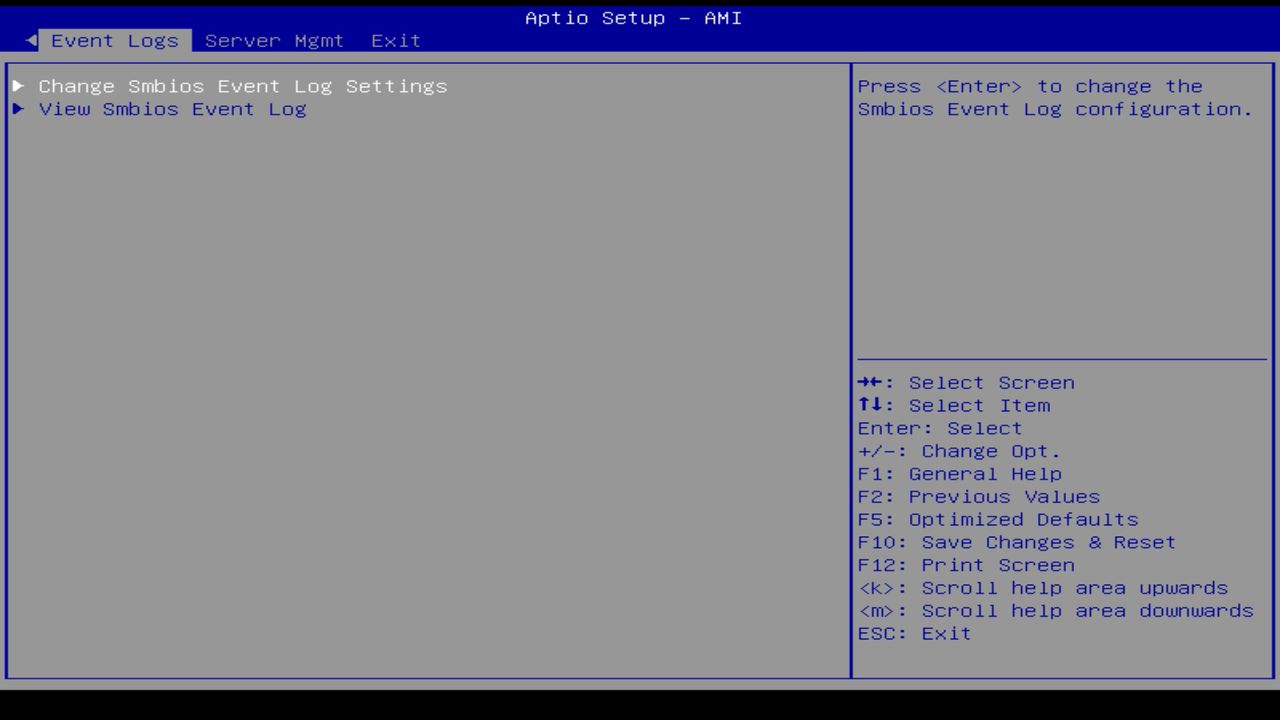Select the Change Smbios Event Log Settings arrow
Screen dimensions: 1280x720
(18, 86)
